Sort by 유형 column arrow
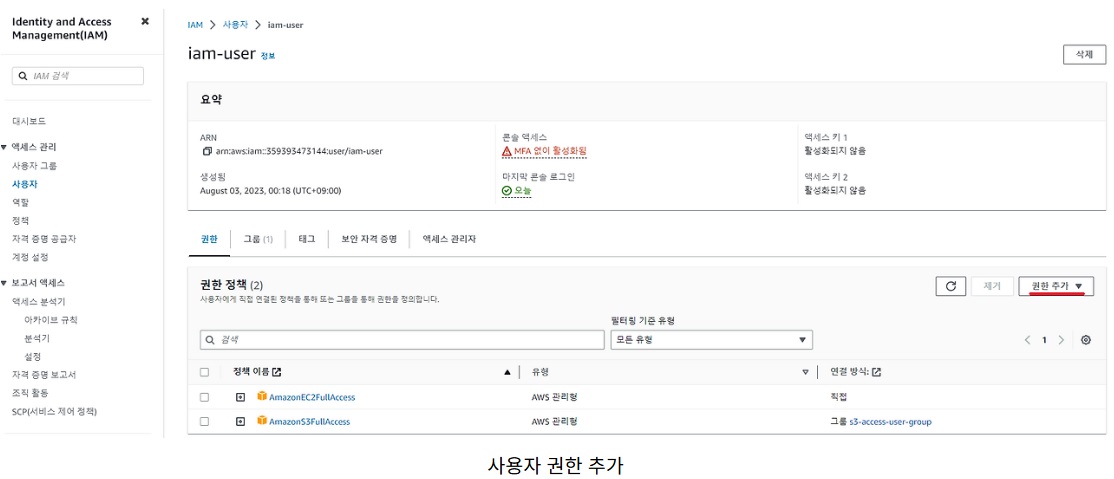 [806, 372]
